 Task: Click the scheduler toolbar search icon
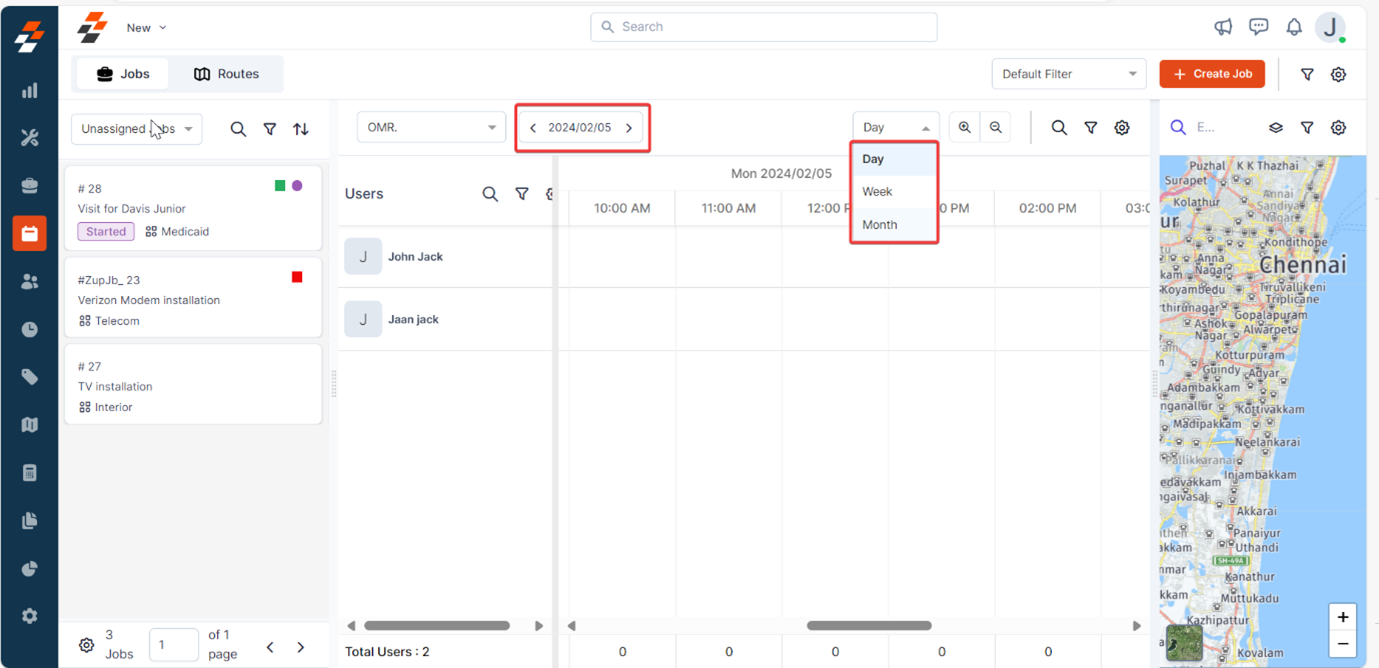[1059, 127]
